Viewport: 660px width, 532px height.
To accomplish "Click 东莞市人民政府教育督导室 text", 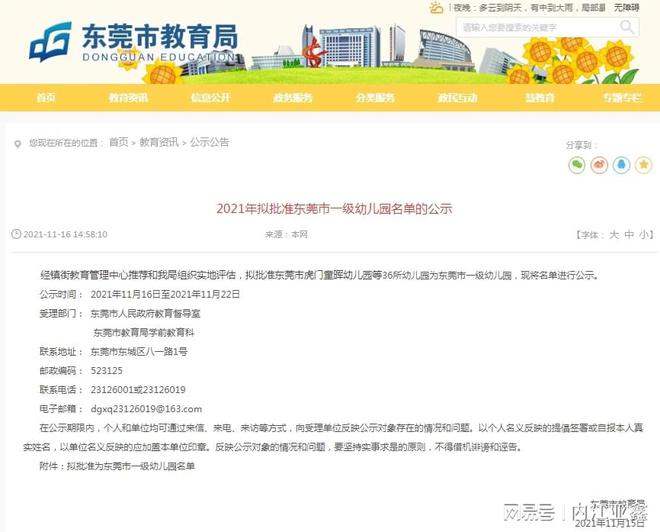I will (x=146, y=314).
